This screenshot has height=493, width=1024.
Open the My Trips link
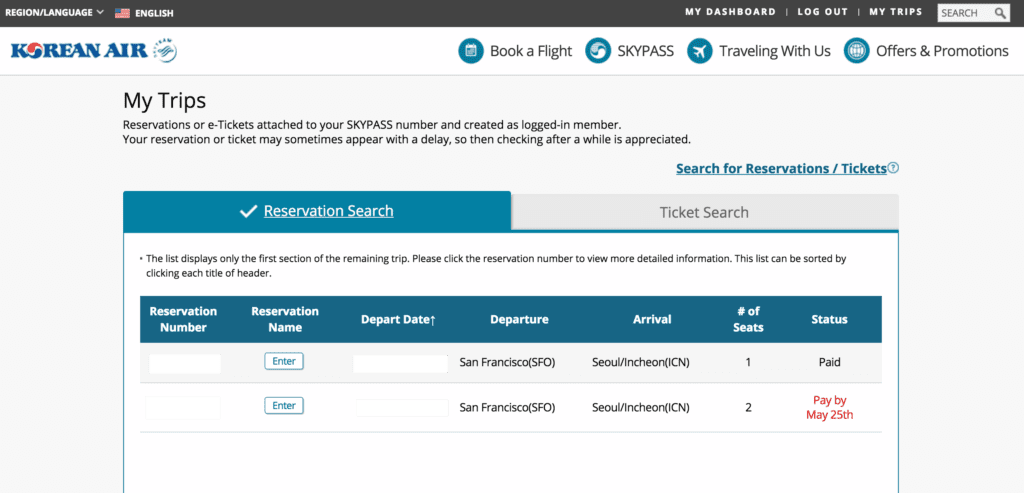(x=895, y=12)
